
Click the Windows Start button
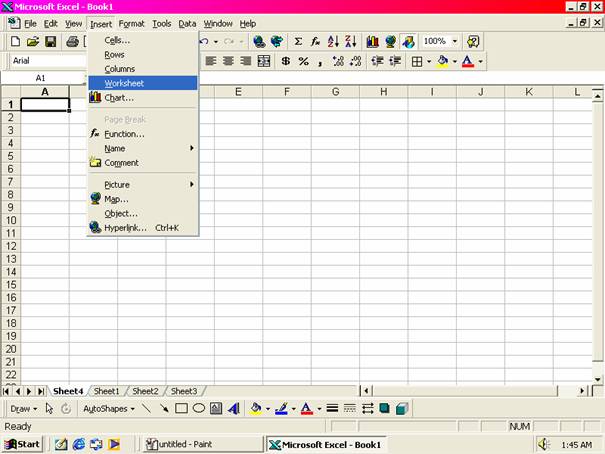click(22, 443)
